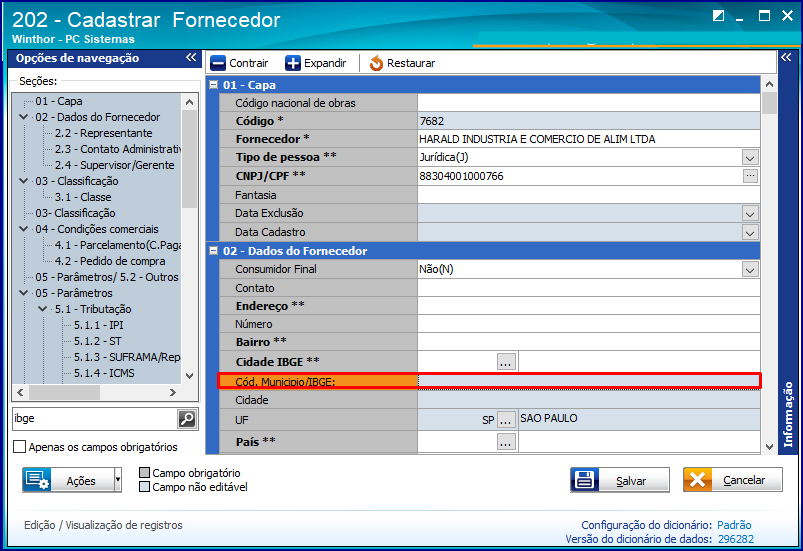
Task: Click the Expandir toolbar label
Action: click(325, 63)
